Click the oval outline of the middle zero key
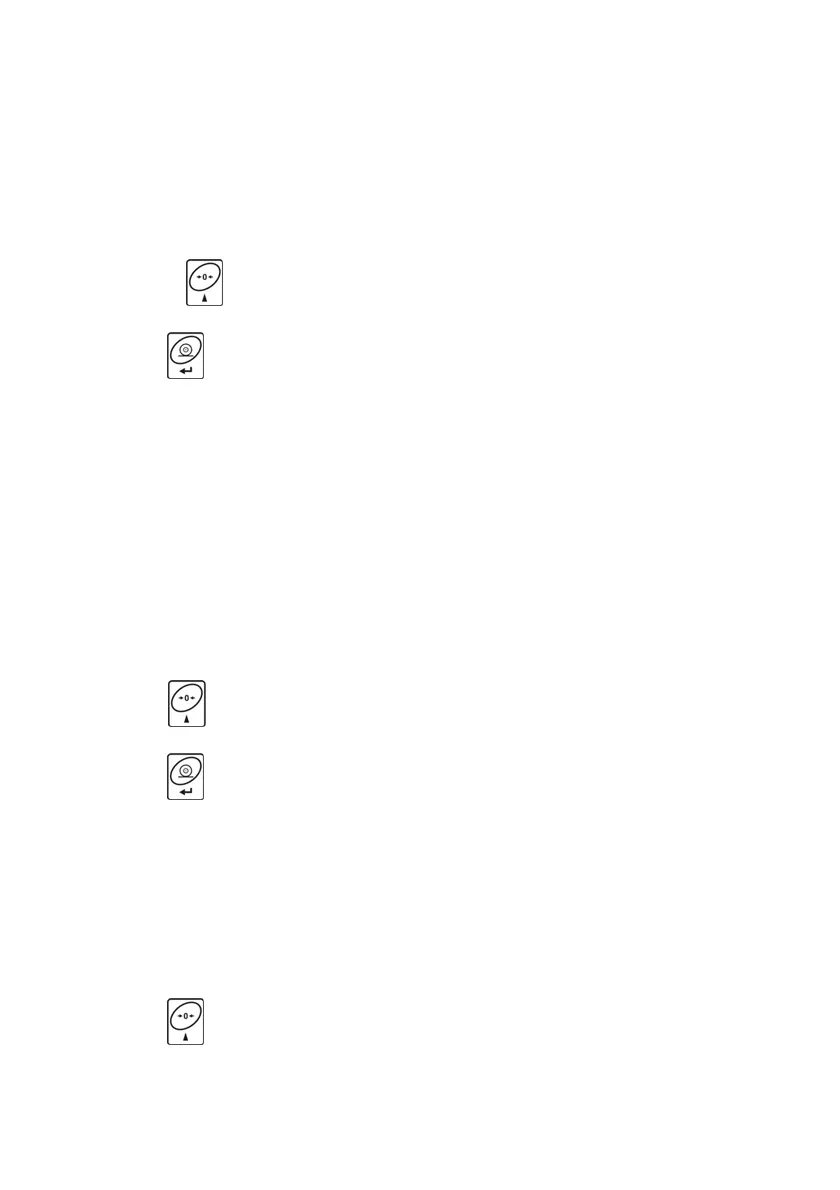This screenshot has width=840, height=1190. (187, 698)
